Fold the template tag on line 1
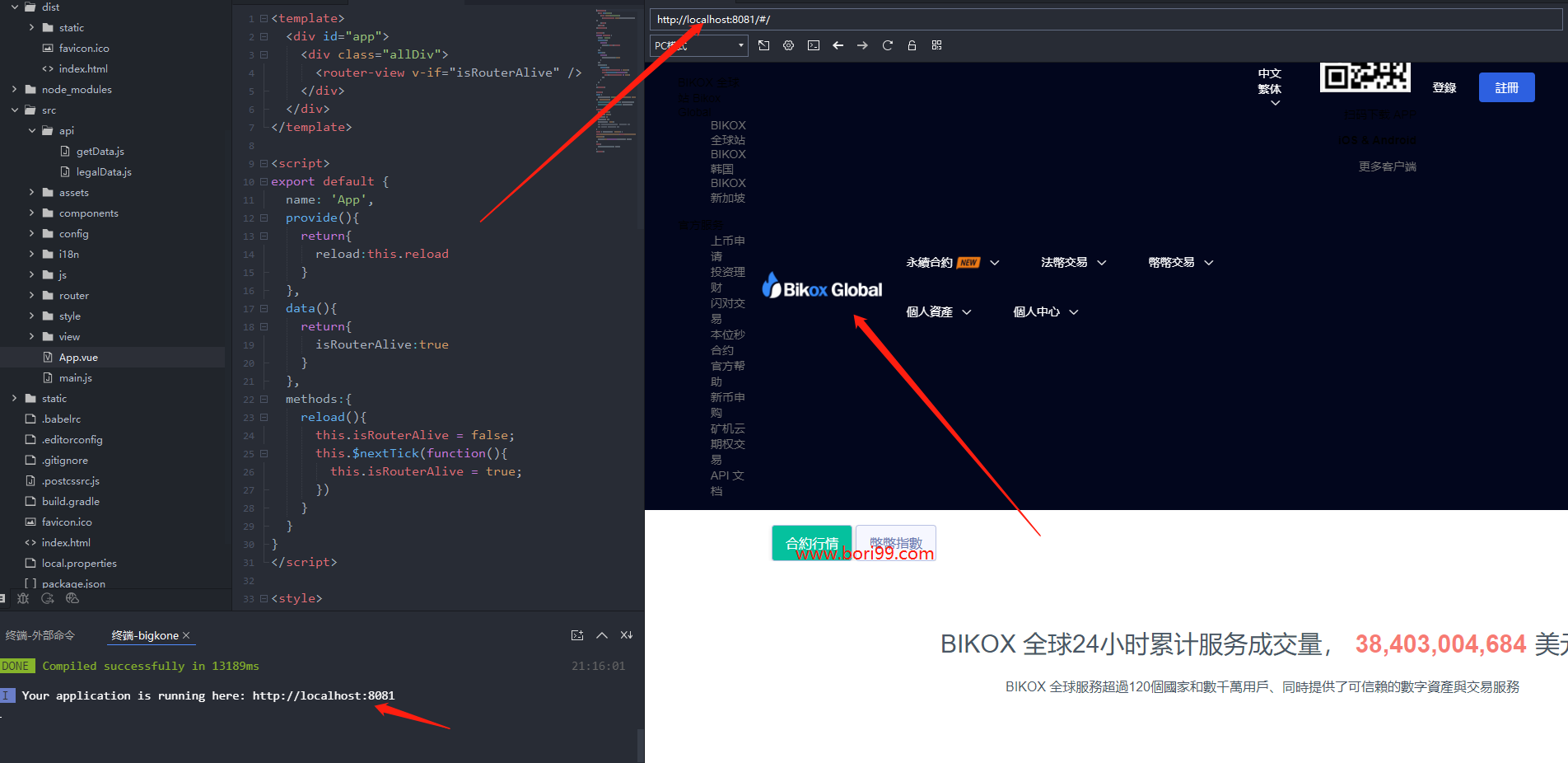The width and height of the screenshot is (1568, 763). (x=264, y=18)
